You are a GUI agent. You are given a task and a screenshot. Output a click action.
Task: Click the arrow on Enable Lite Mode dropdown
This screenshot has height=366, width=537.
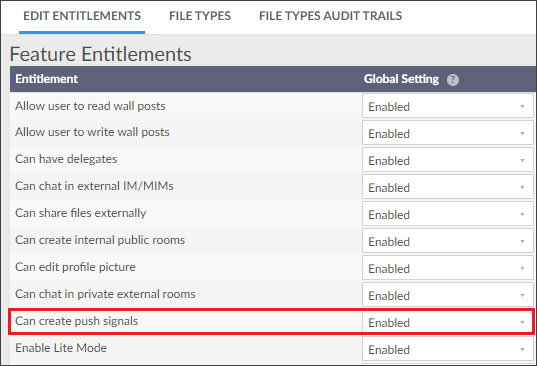pyautogui.click(x=522, y=350)
